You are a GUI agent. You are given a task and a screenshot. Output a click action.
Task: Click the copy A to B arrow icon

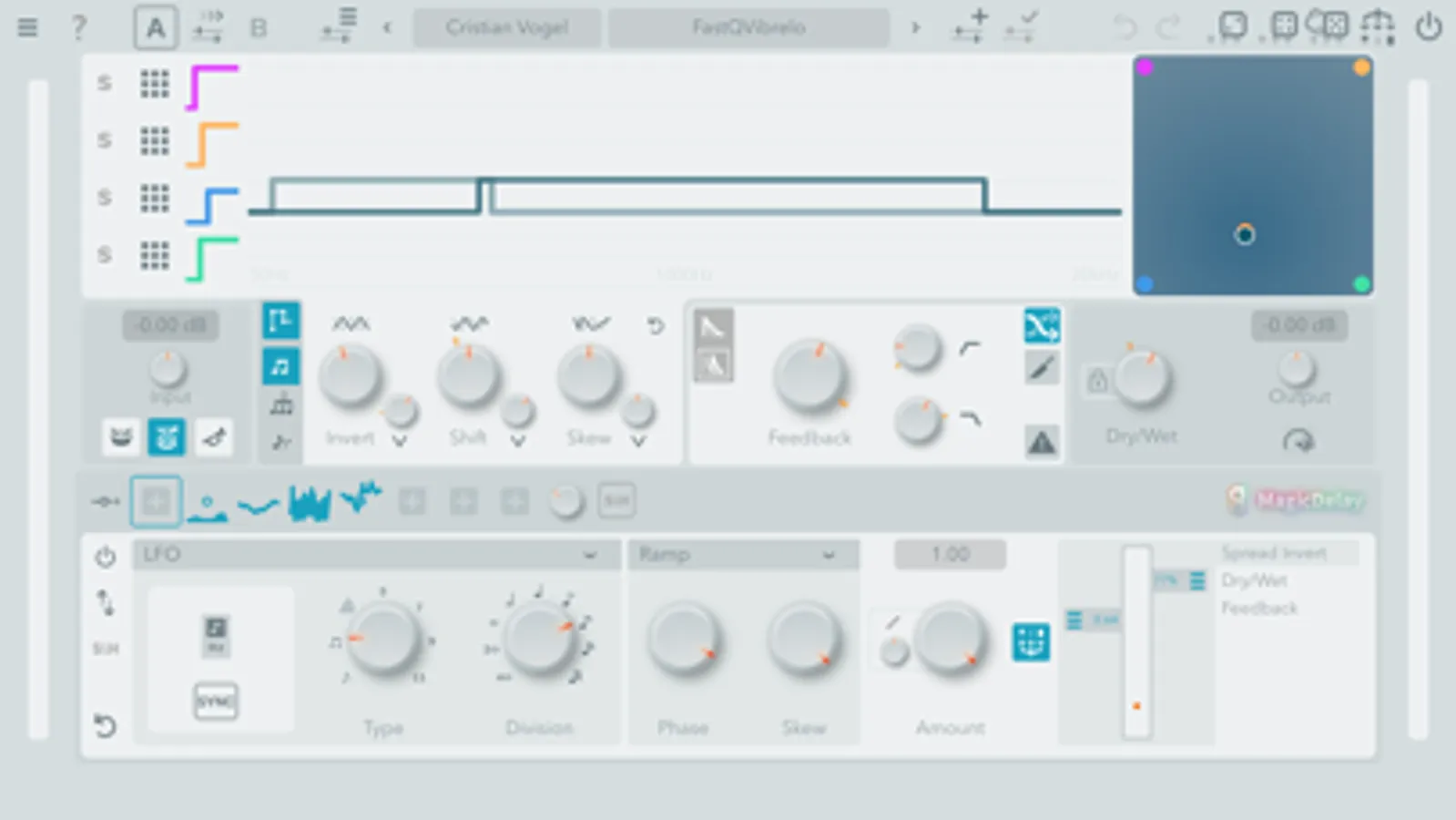pos(209,27)
